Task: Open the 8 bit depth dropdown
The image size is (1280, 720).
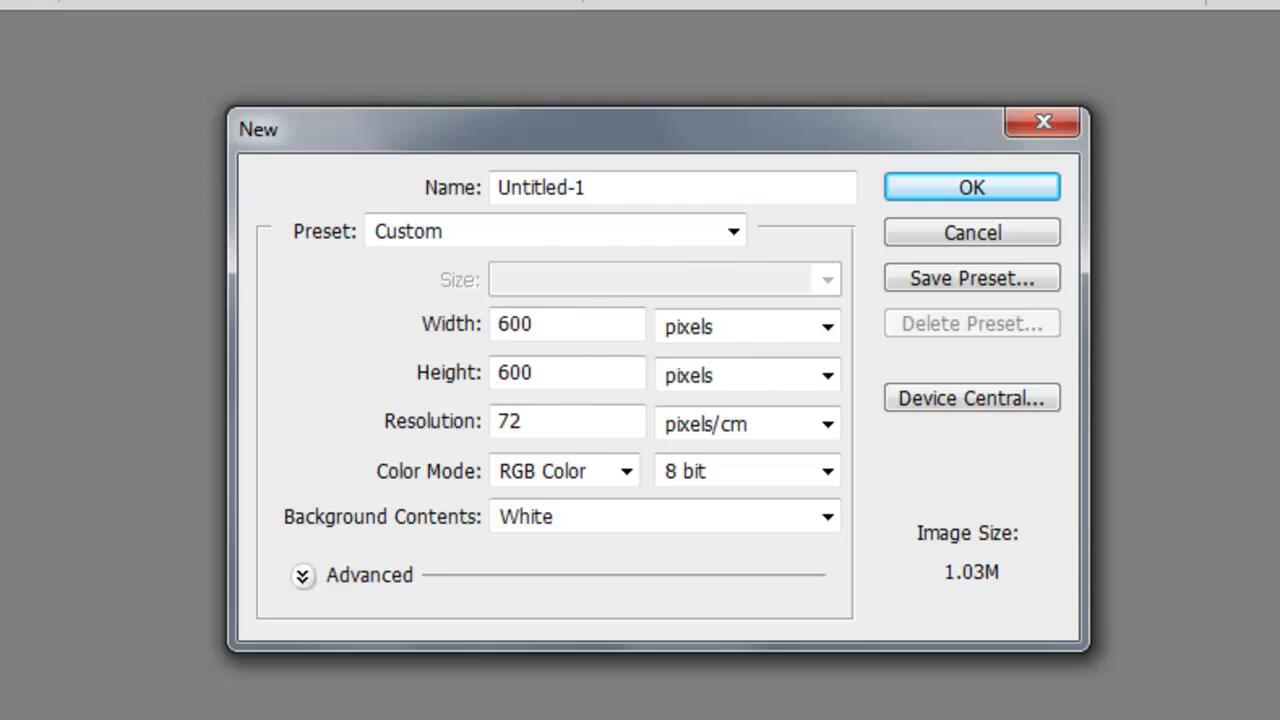Action: click(747, 471)
